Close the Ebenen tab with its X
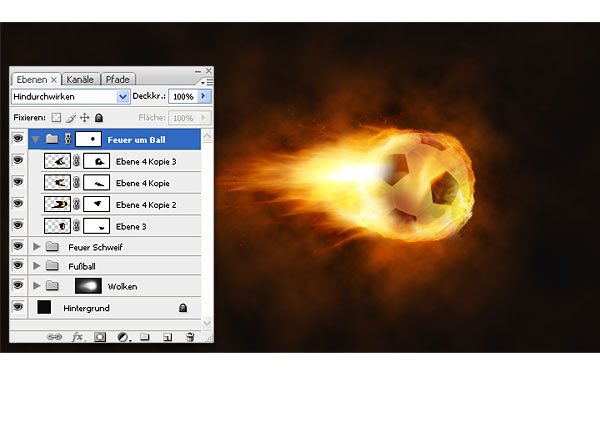 coord(54,80)
